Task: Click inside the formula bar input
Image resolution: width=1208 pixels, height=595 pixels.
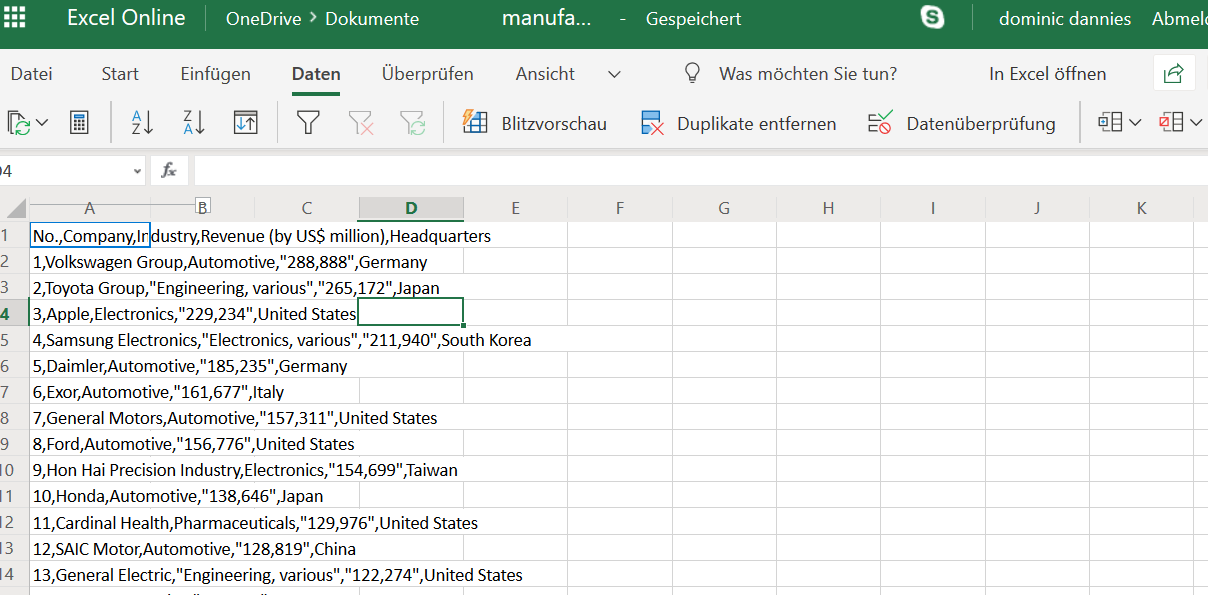Action: point(700,171)
